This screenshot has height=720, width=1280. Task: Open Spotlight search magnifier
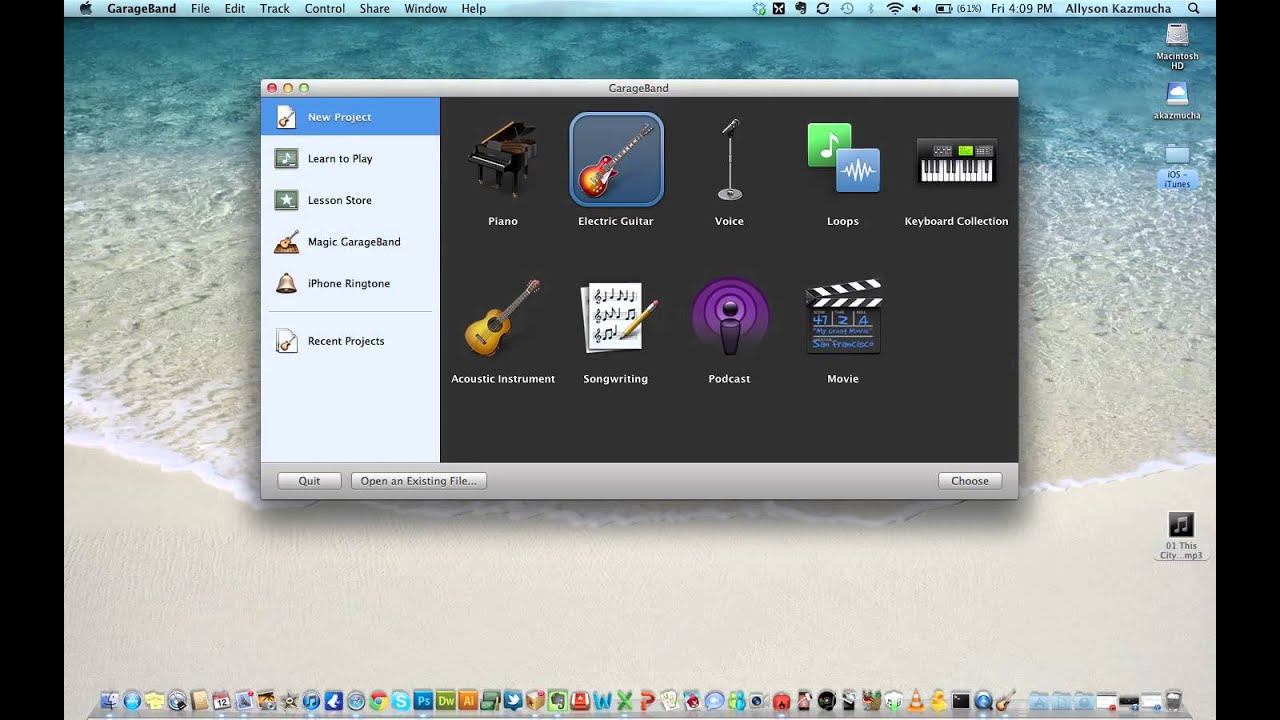point(1193,8)
